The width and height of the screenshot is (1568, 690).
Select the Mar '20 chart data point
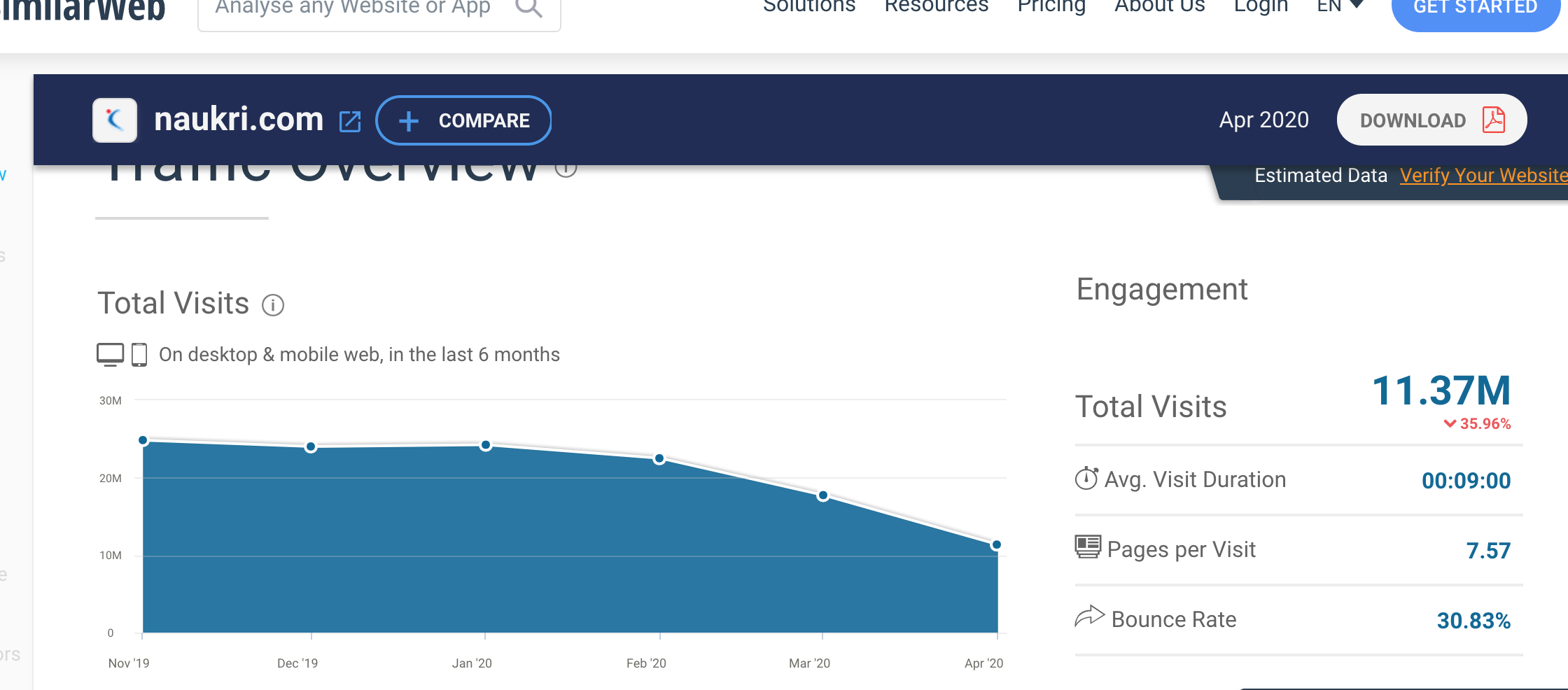[823, 495]
